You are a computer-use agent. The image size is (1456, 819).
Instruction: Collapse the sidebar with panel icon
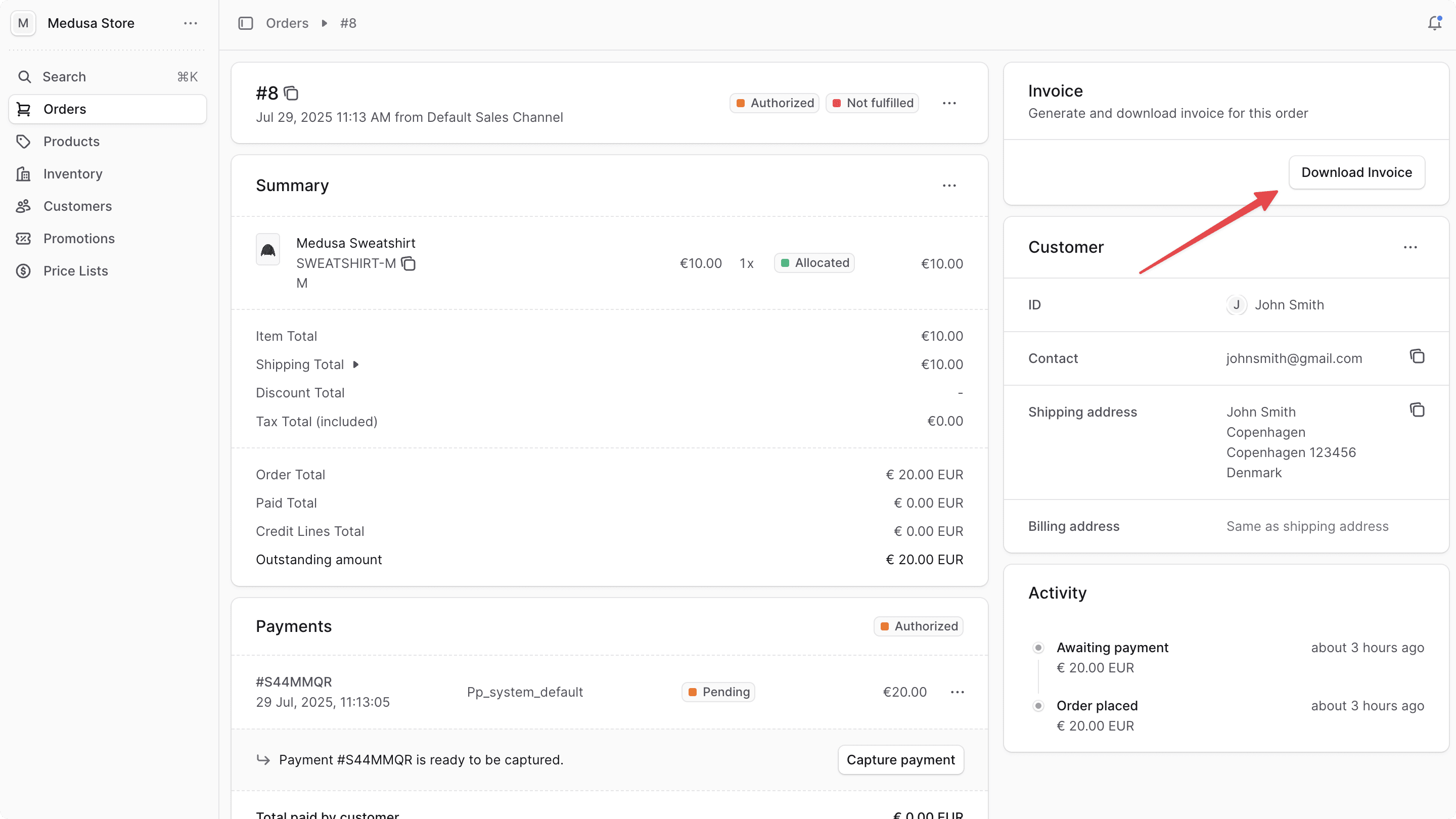pyautogui.click(x=245, y=23)
